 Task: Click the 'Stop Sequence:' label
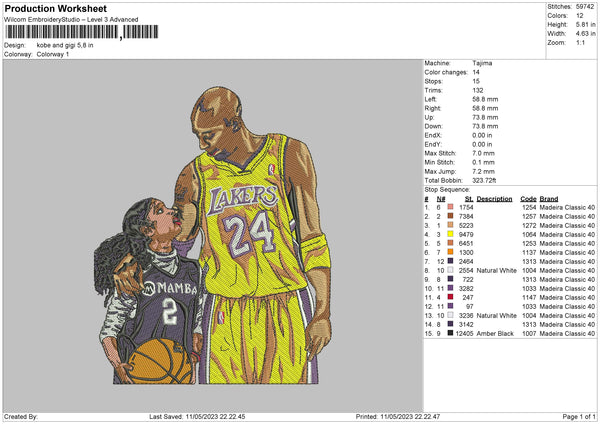click(x=447, y=189)
